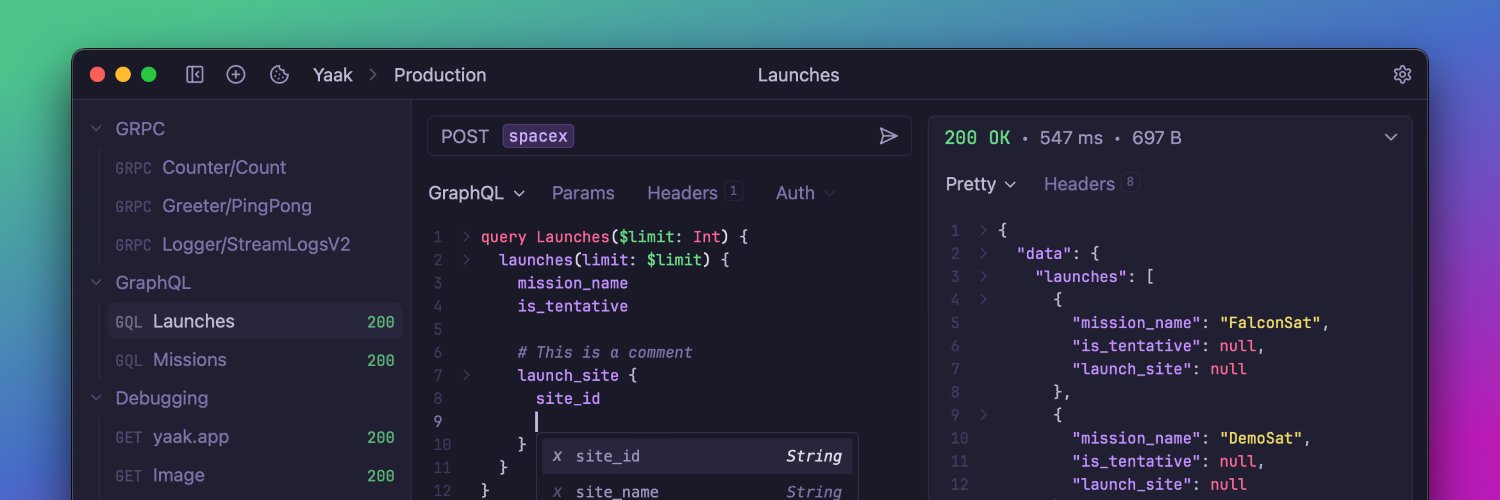The width and height of the screenshot is (1500, 500).
Task: Collapse the Debugging folder
Action: 96,398
